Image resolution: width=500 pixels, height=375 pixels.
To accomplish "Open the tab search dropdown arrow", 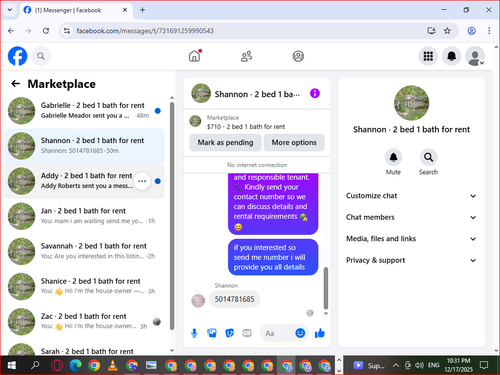I will (10, 10).
